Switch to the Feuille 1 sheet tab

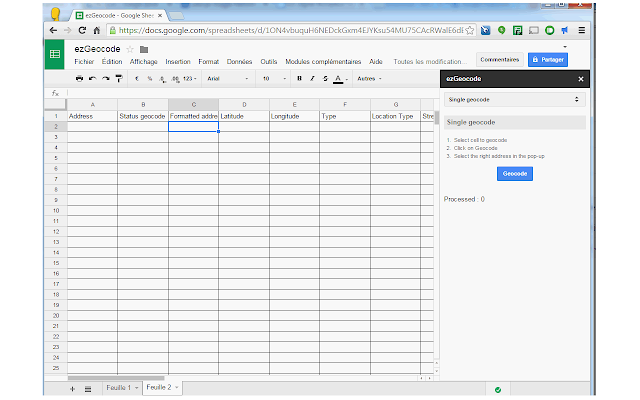[122, 388]
